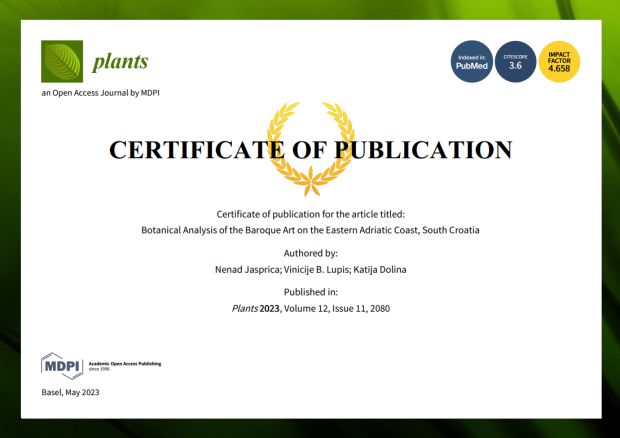Select the italic 'plants' journal name
The image size is (620, 438).
[x=120, y=62]
